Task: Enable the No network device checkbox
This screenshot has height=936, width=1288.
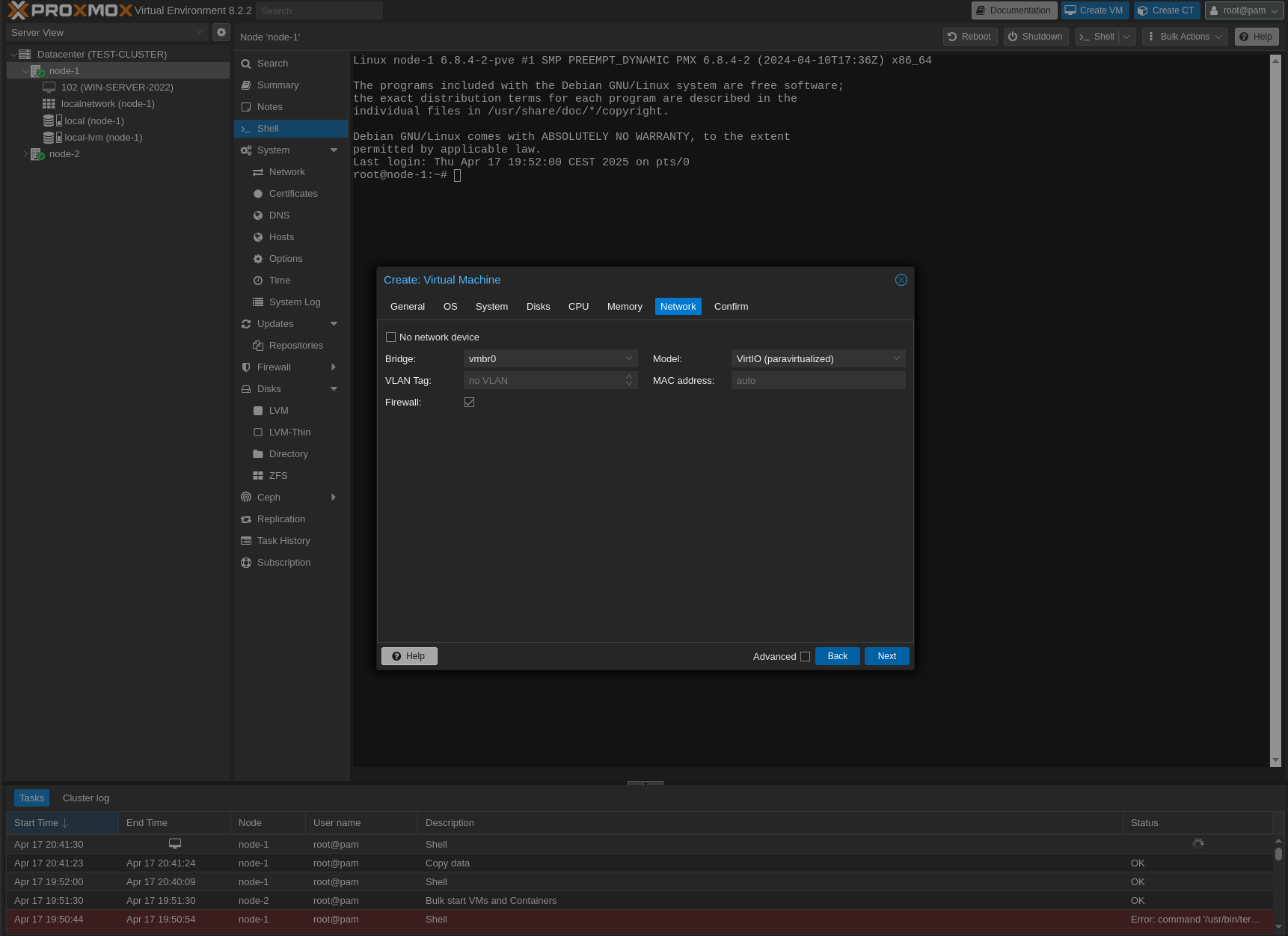Action: click(x=390, y=337)
